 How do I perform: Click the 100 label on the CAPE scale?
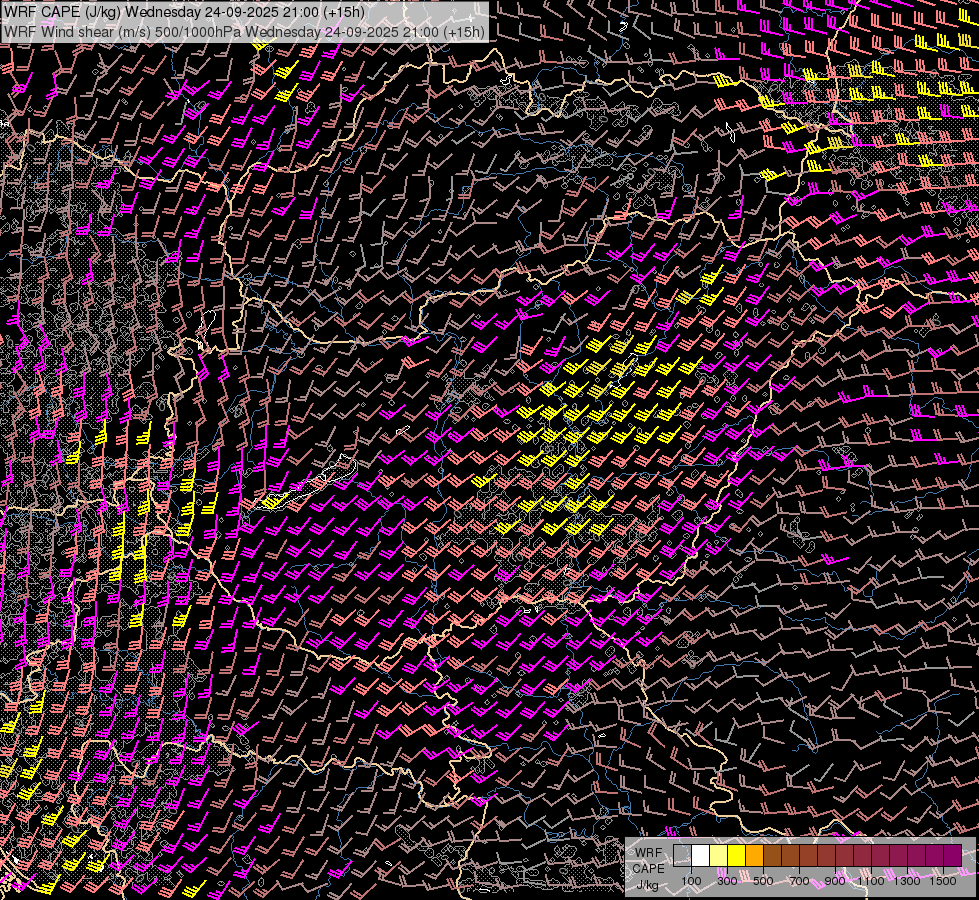(691, 881)
